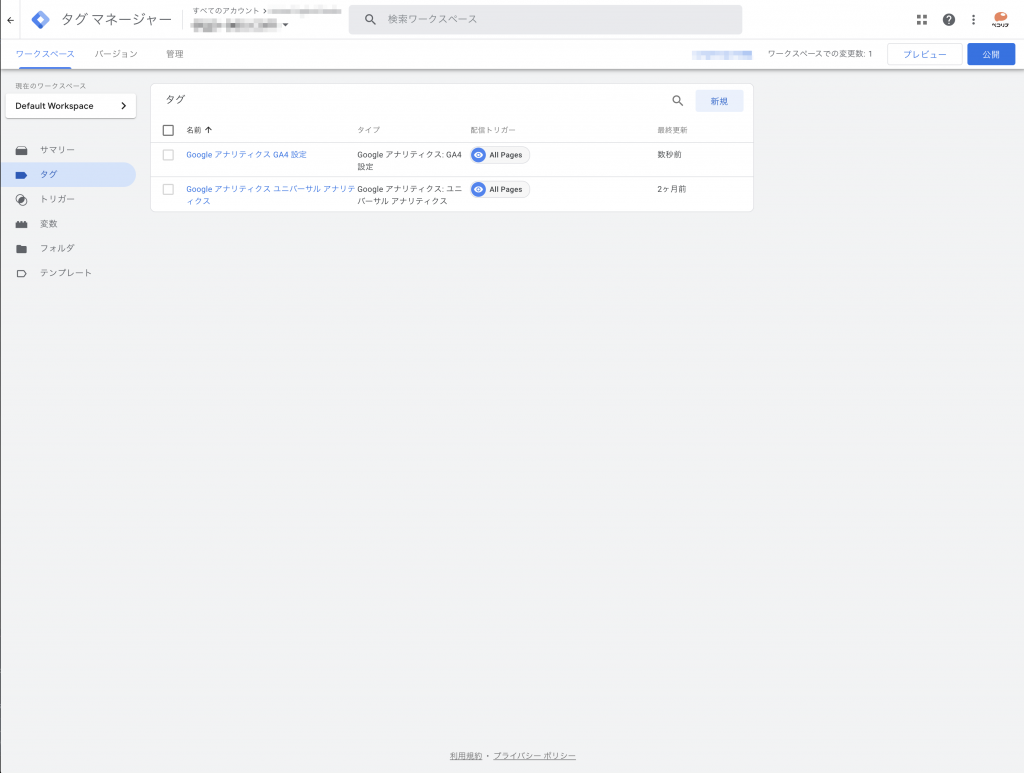This screenshot has height=773, width=1024.
Task: Open the Google apps grid icon
Action: [921, 20]
